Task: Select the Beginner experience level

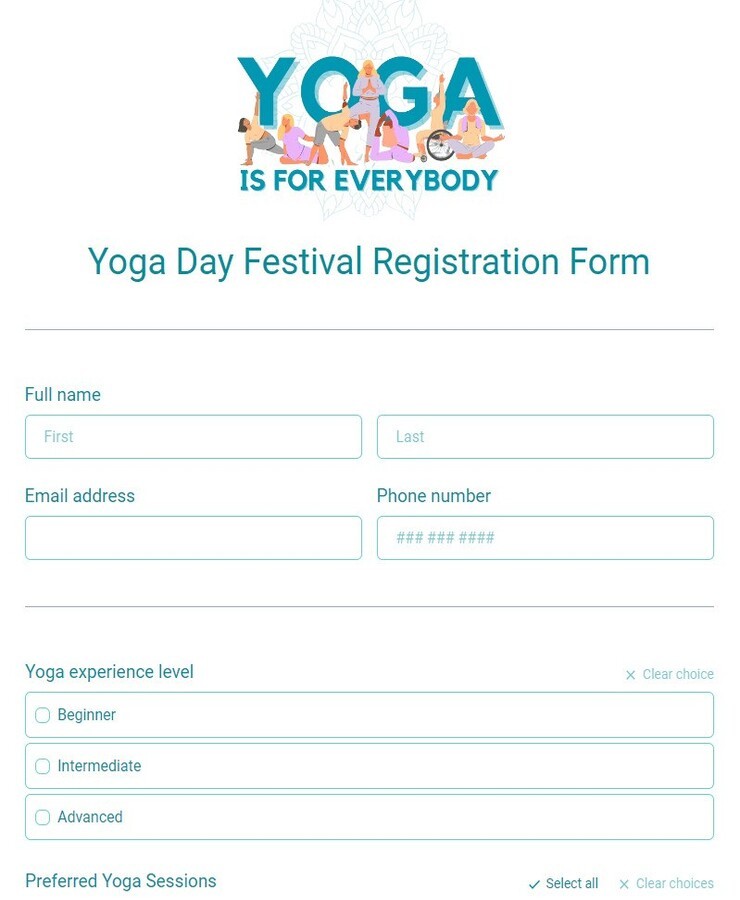Action: [42, 715]
